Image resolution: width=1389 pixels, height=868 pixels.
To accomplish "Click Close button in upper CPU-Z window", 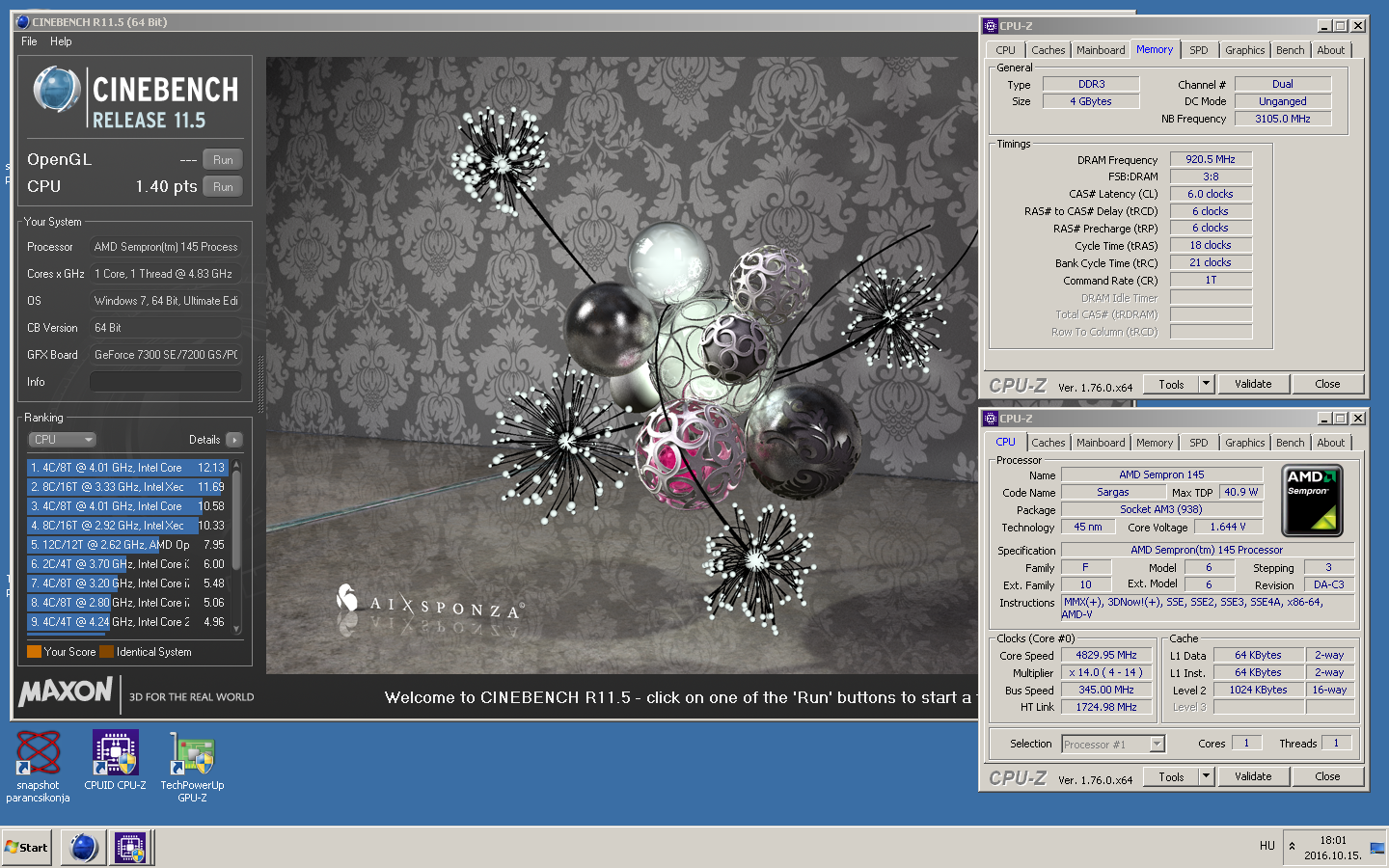I will point(1327,384).
